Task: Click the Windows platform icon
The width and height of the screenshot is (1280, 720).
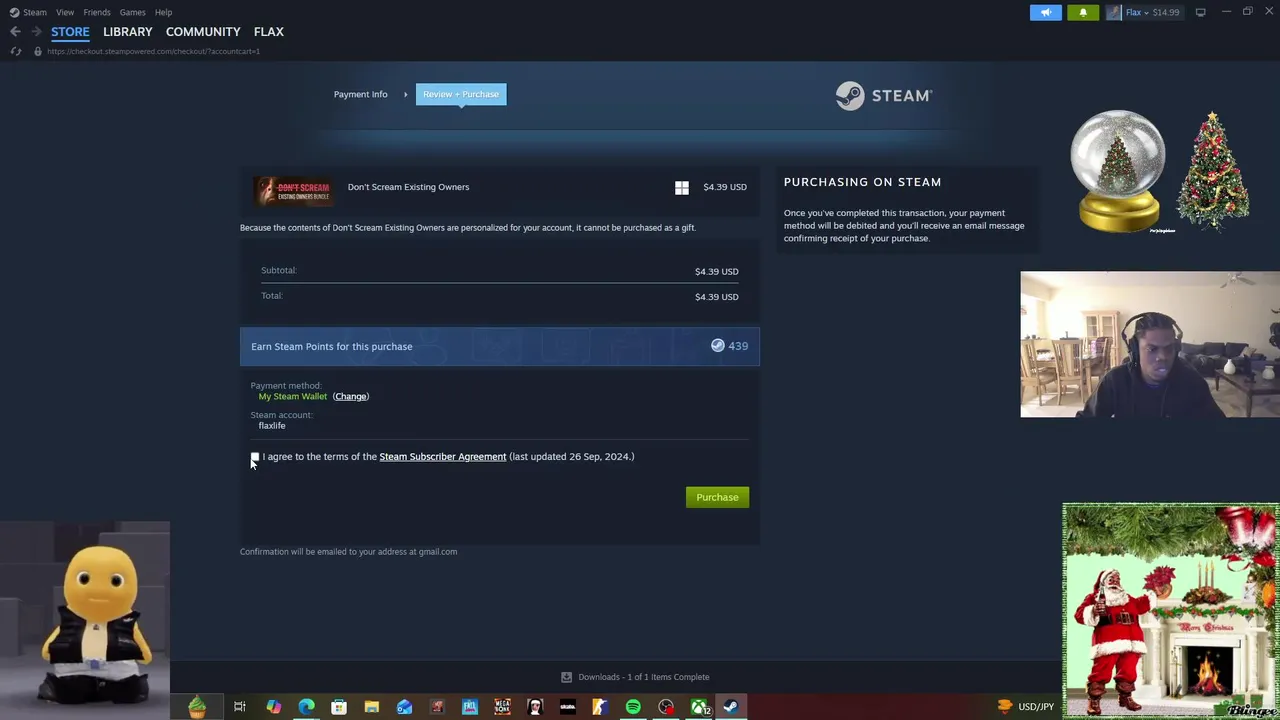Action: click(x=682, y=187)
